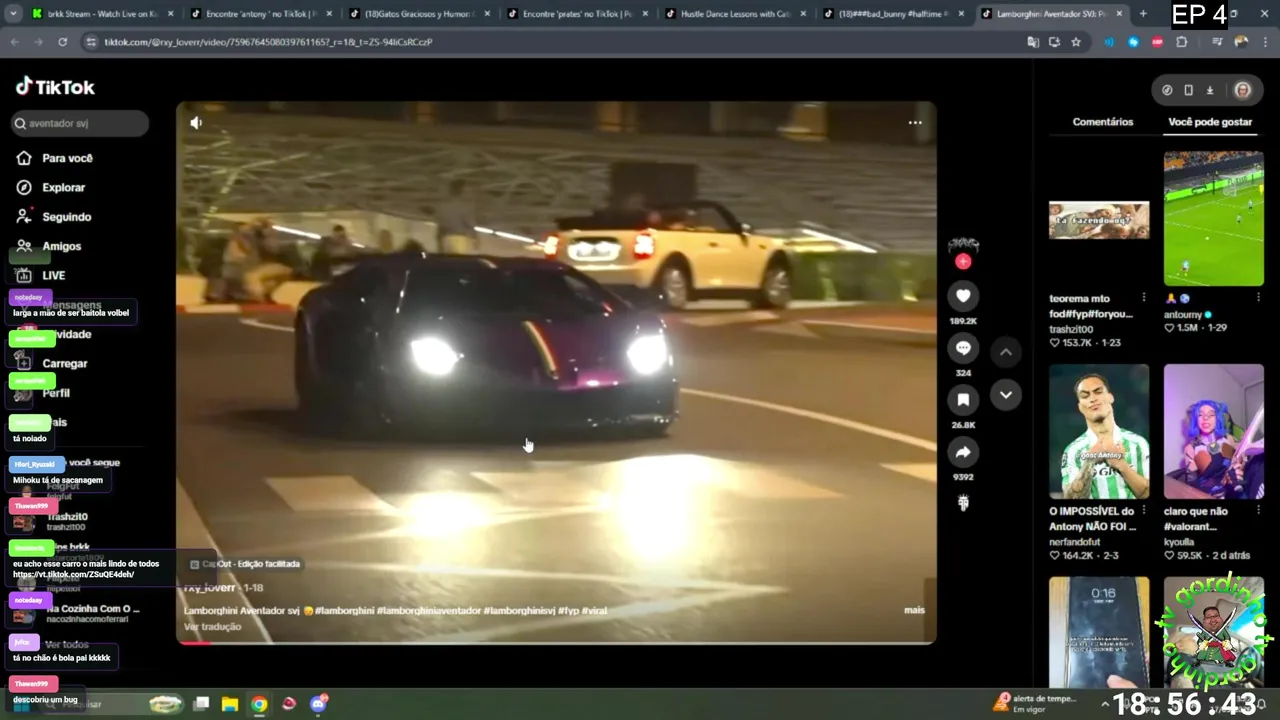Open File Explorer from the Windows taskbar
Screen dimensions: 1280x720
click(x=229, y=704)
